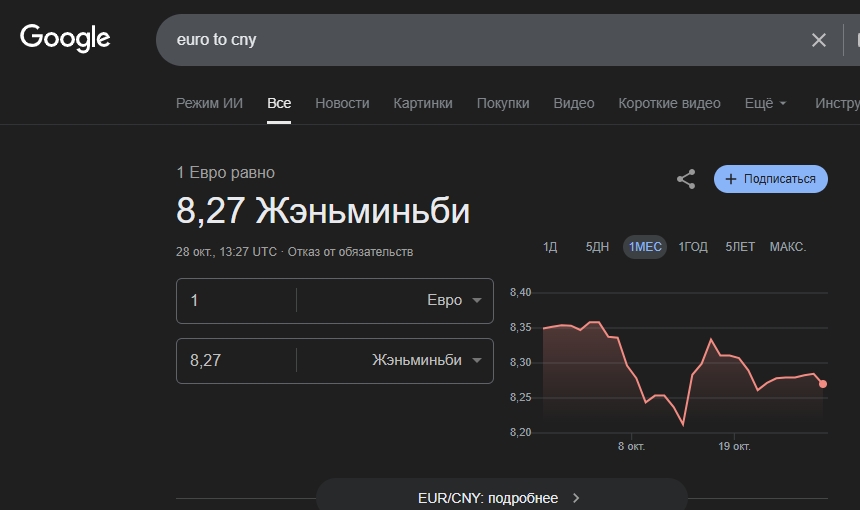Click the Подписаться follow button

[x=770, y=179]
